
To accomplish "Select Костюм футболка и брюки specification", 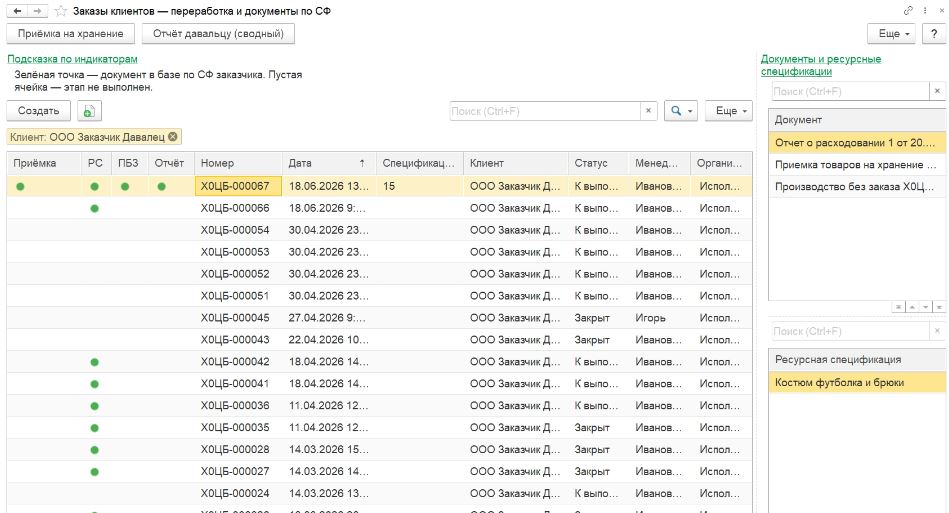I will coord(857,382).
